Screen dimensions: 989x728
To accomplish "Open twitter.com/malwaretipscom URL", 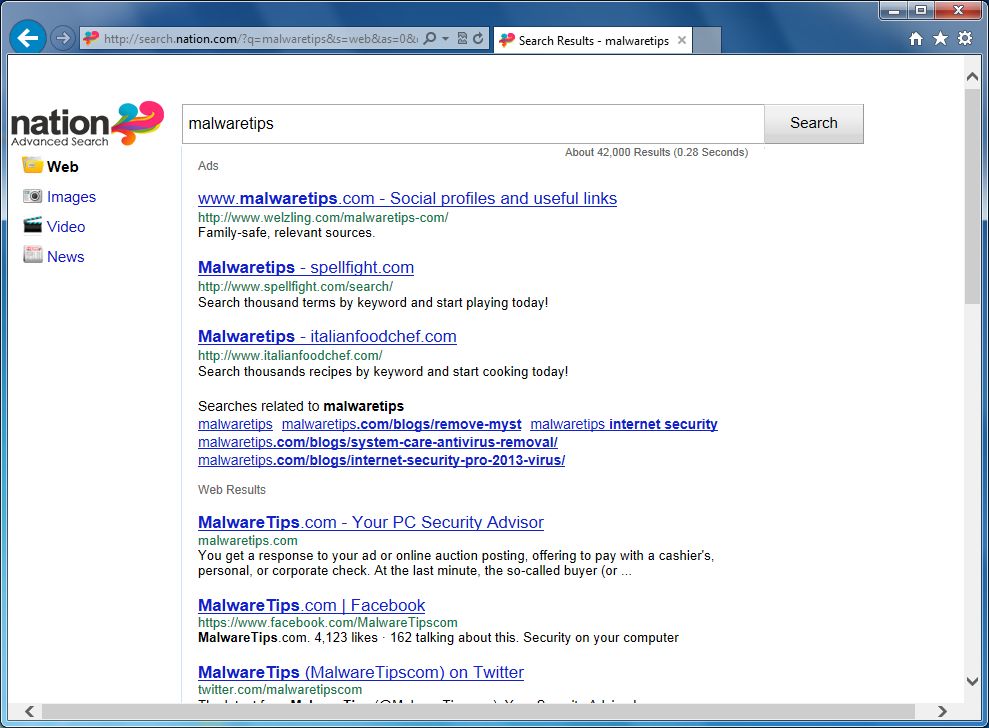I will (x=280, y=690).
